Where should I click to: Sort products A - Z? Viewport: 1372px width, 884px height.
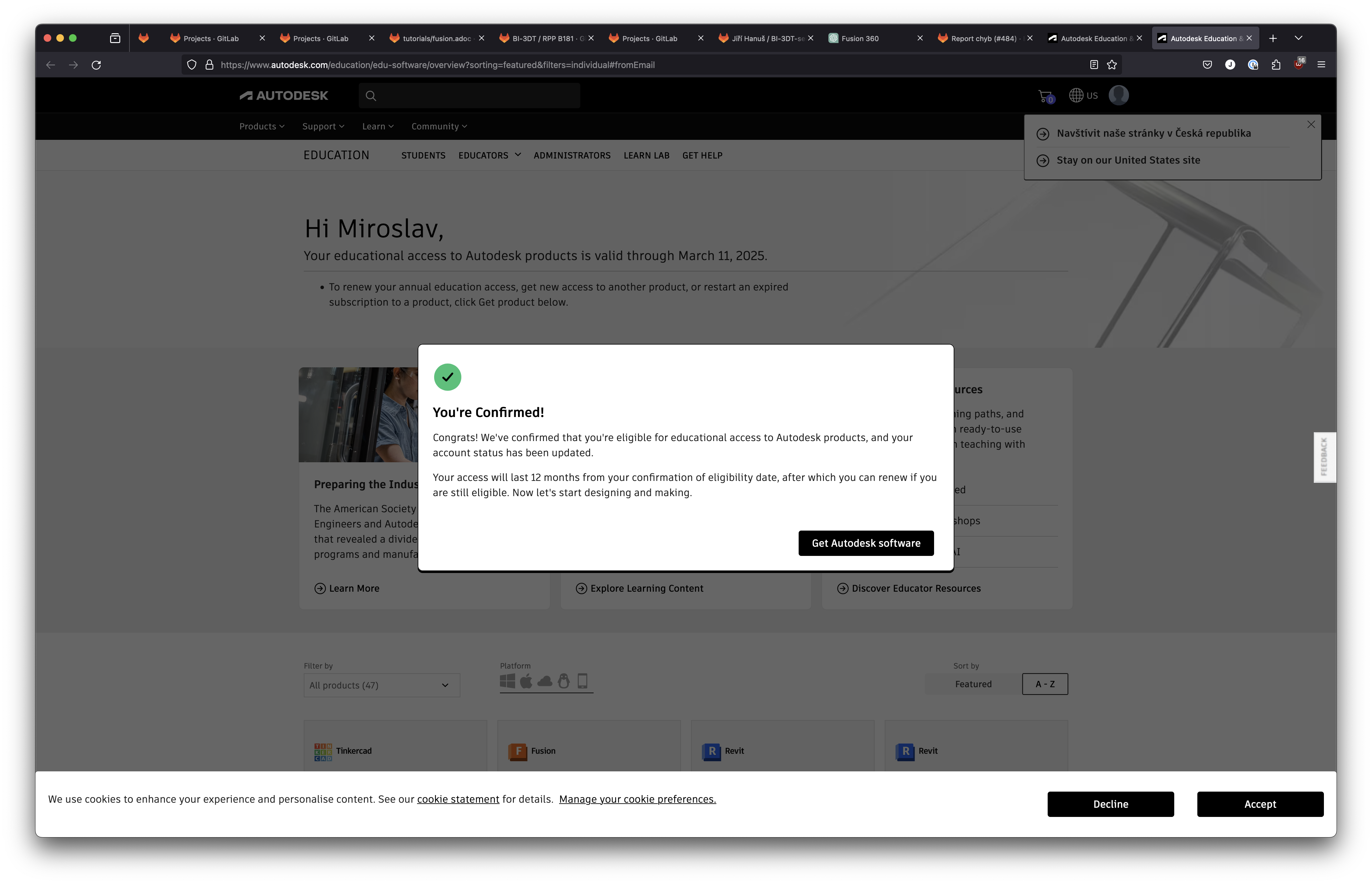(1045, 684)
